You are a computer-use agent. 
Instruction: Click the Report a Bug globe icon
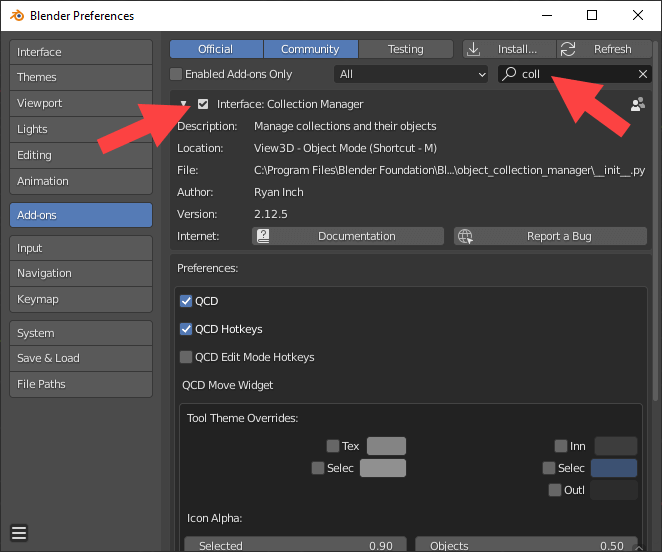(465, 236)
